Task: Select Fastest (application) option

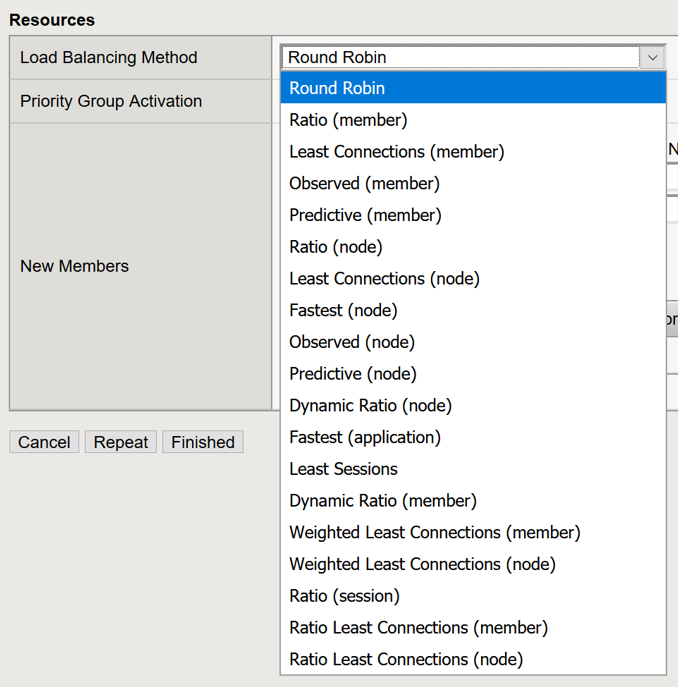Action: pyautogui.click(x=365, y=437)
